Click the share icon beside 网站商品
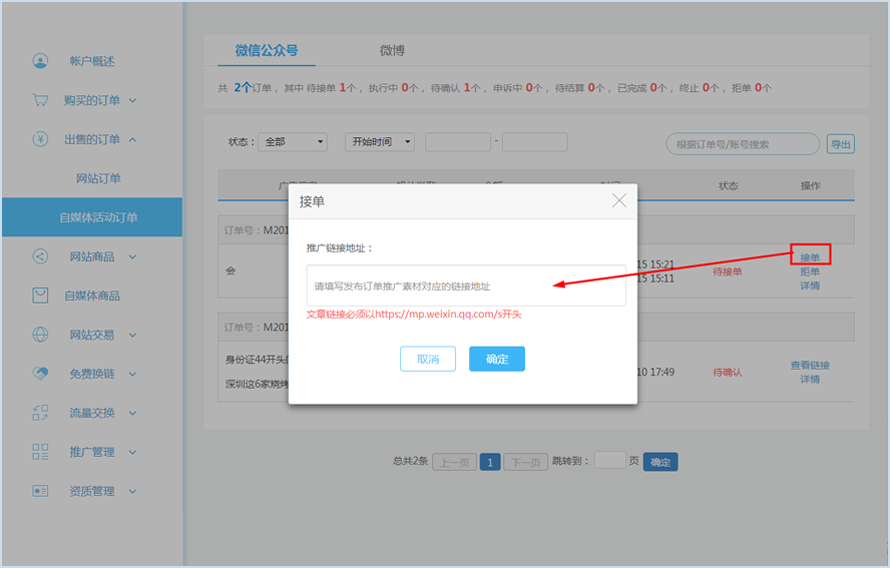The image size is (890, 568). tap(40, 257)
